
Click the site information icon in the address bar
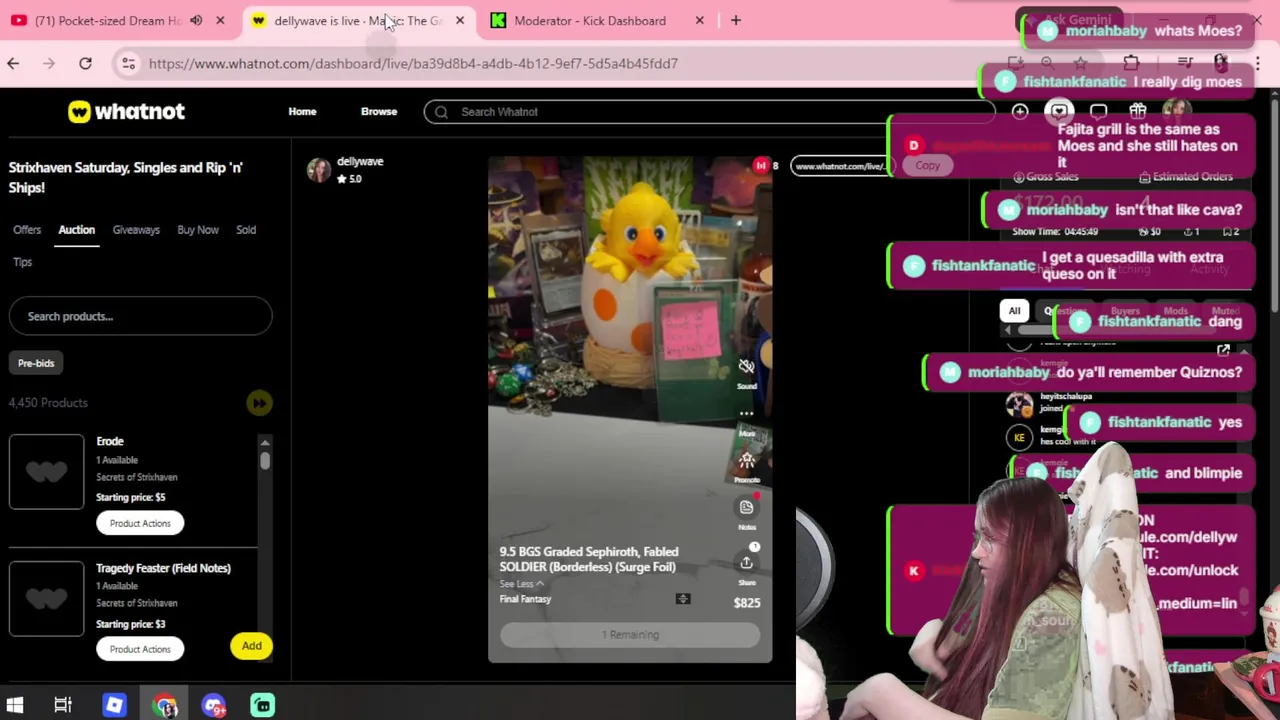pyautogui.click(x=128, y=63)
